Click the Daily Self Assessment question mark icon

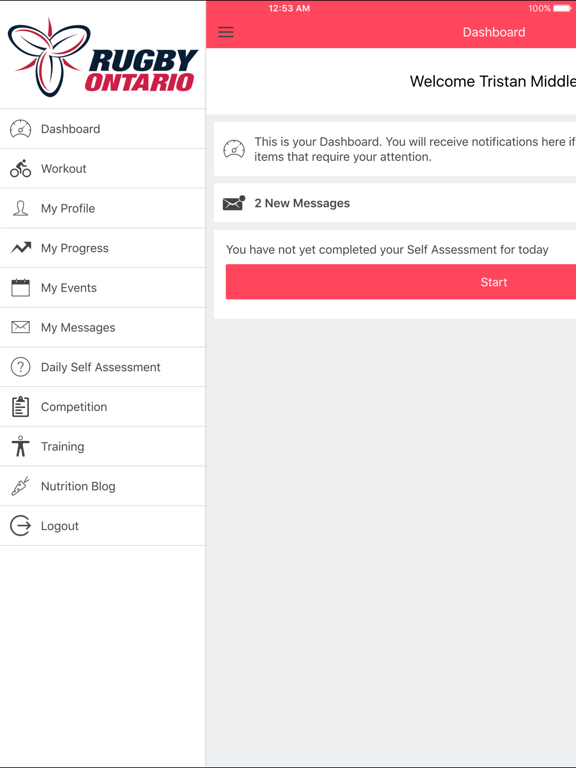pyautogui.click(x=21, y=367)
